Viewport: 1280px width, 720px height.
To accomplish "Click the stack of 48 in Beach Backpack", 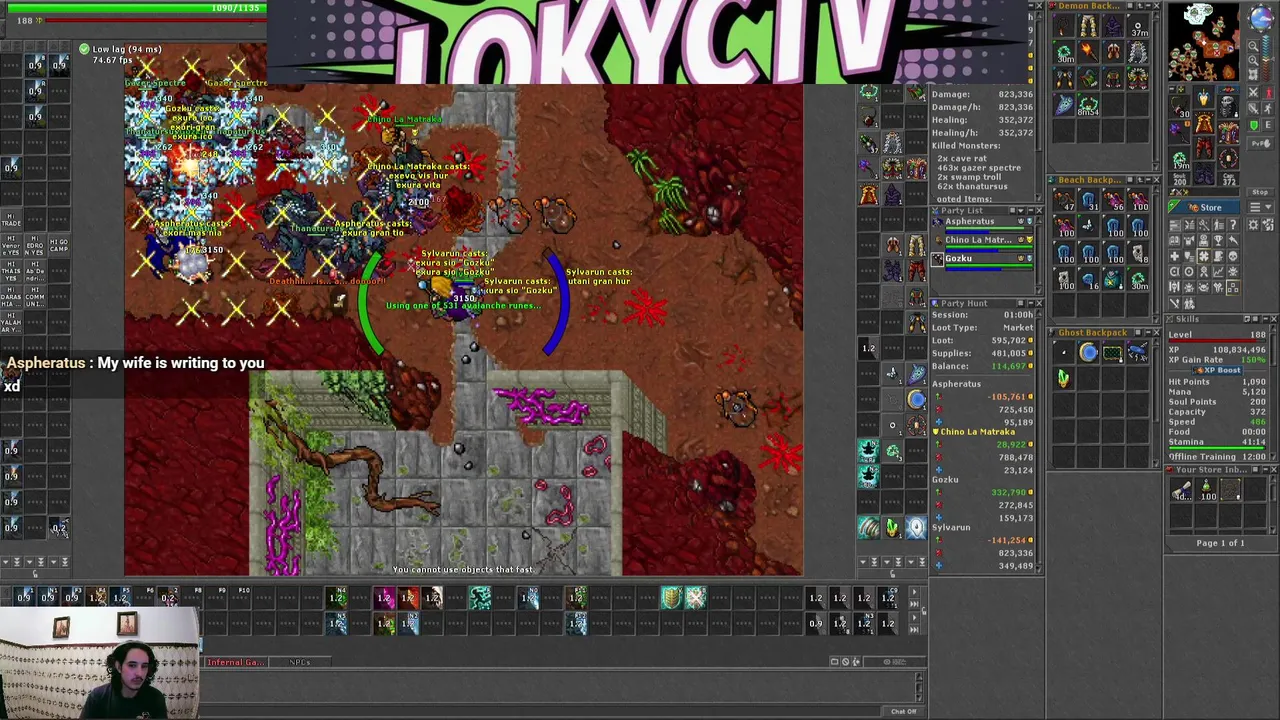I will click(x=1138, y=253).
